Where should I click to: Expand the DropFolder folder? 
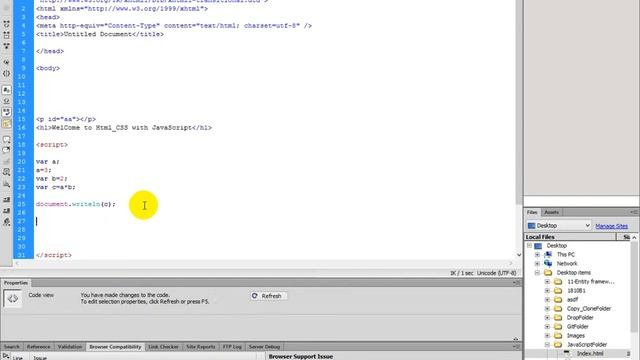click(547, 318)
